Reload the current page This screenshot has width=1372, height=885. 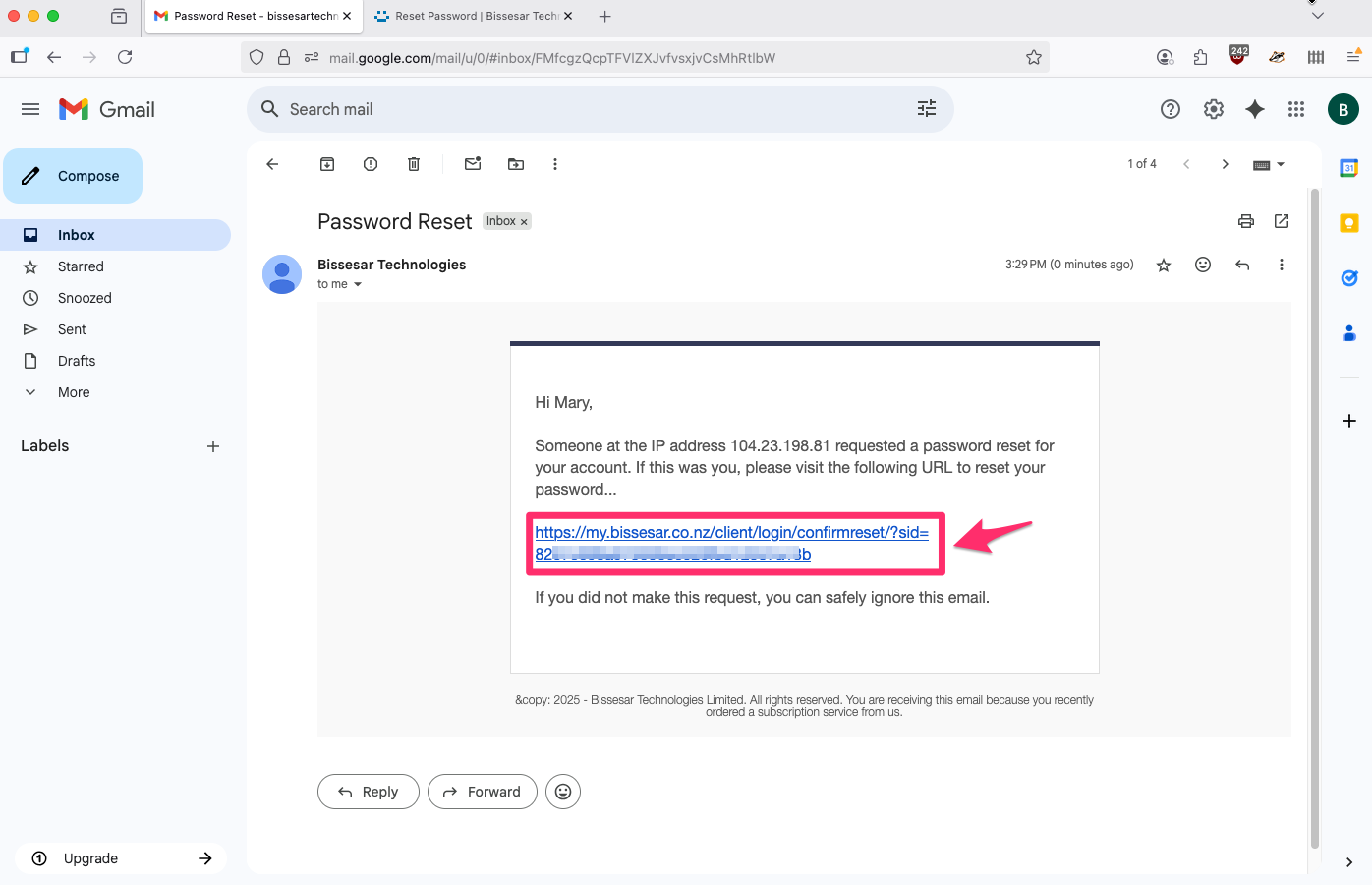pyautogui.click(x=125, y=57)
